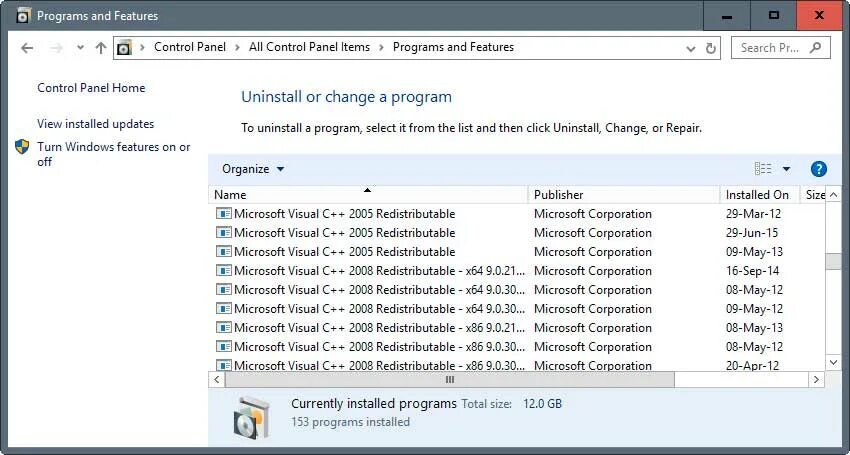The image size is (850, 455).
Task: Sort programs by Publisher column
Action: (x=558, y=194)
